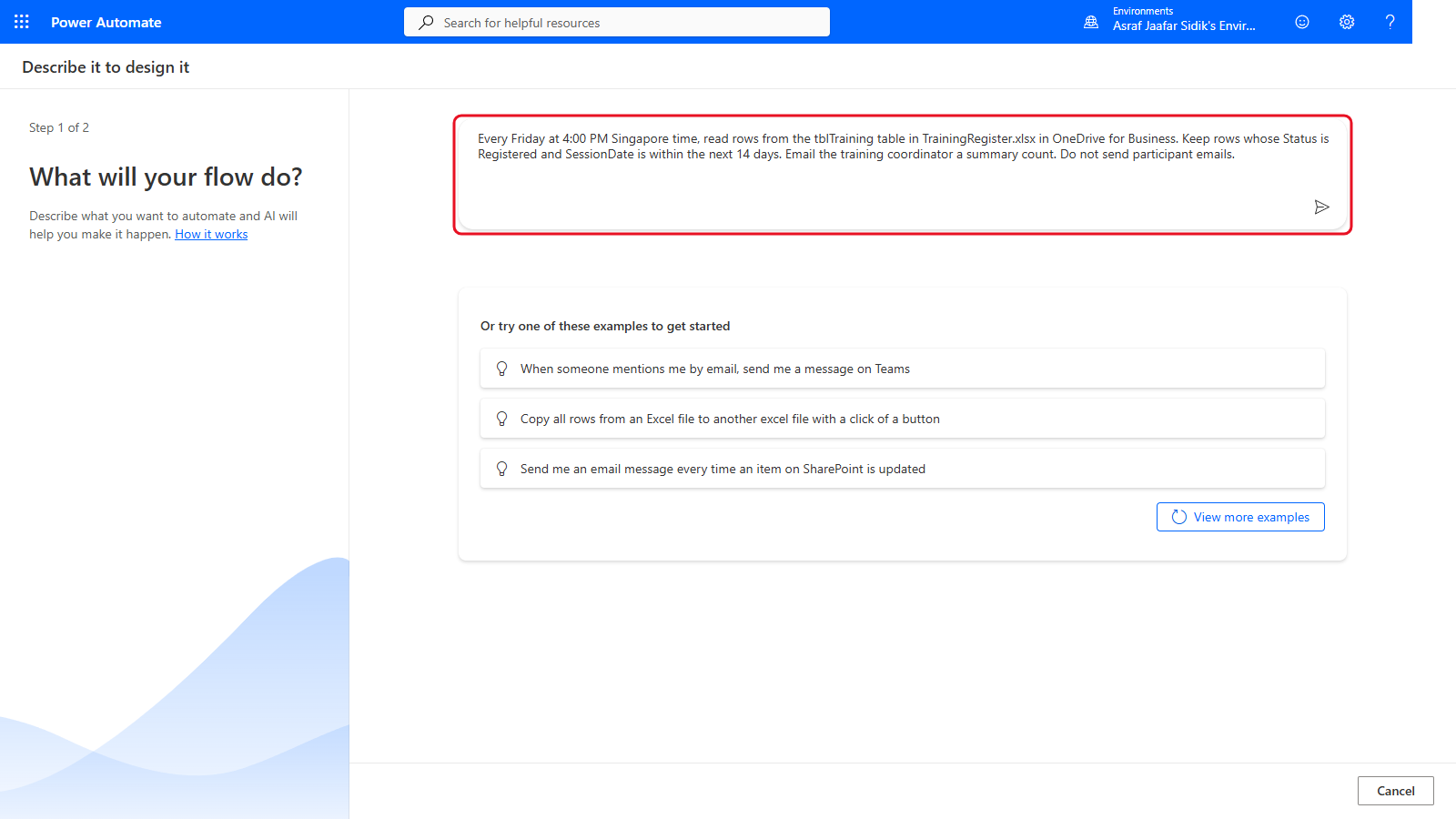Focus the Search for helpful resources box
Screen dimensions: 1456x819
tap(617, 22)
